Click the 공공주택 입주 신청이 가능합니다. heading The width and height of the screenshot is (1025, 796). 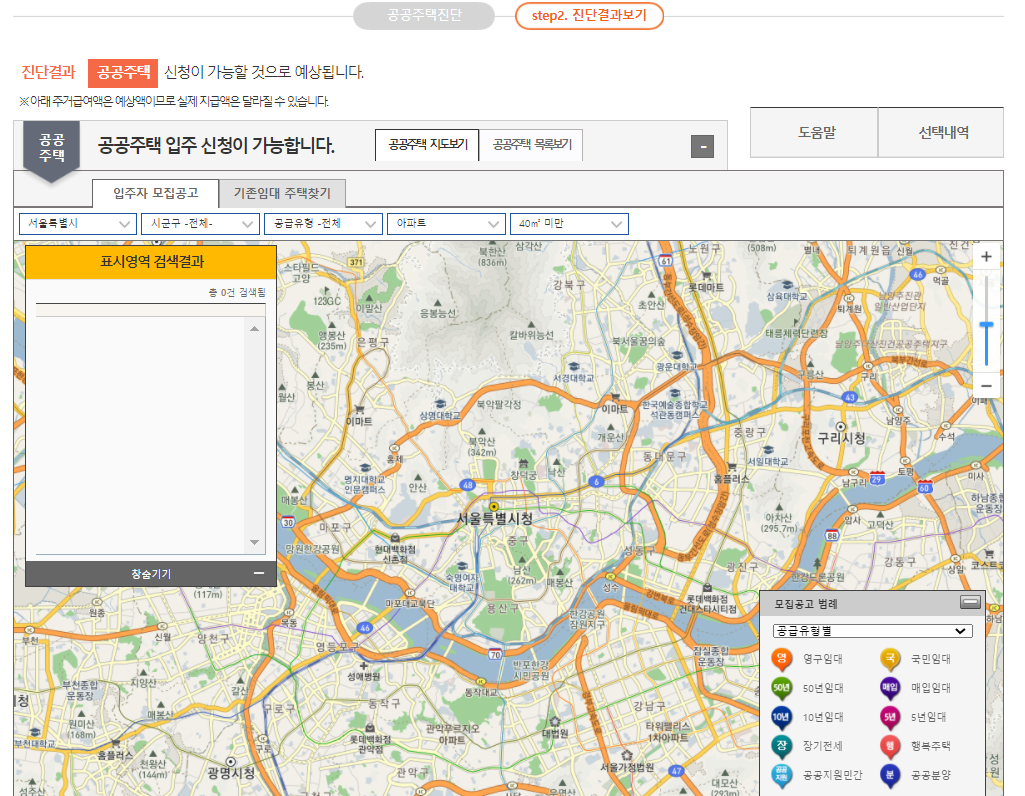click(x=216, y=145)
